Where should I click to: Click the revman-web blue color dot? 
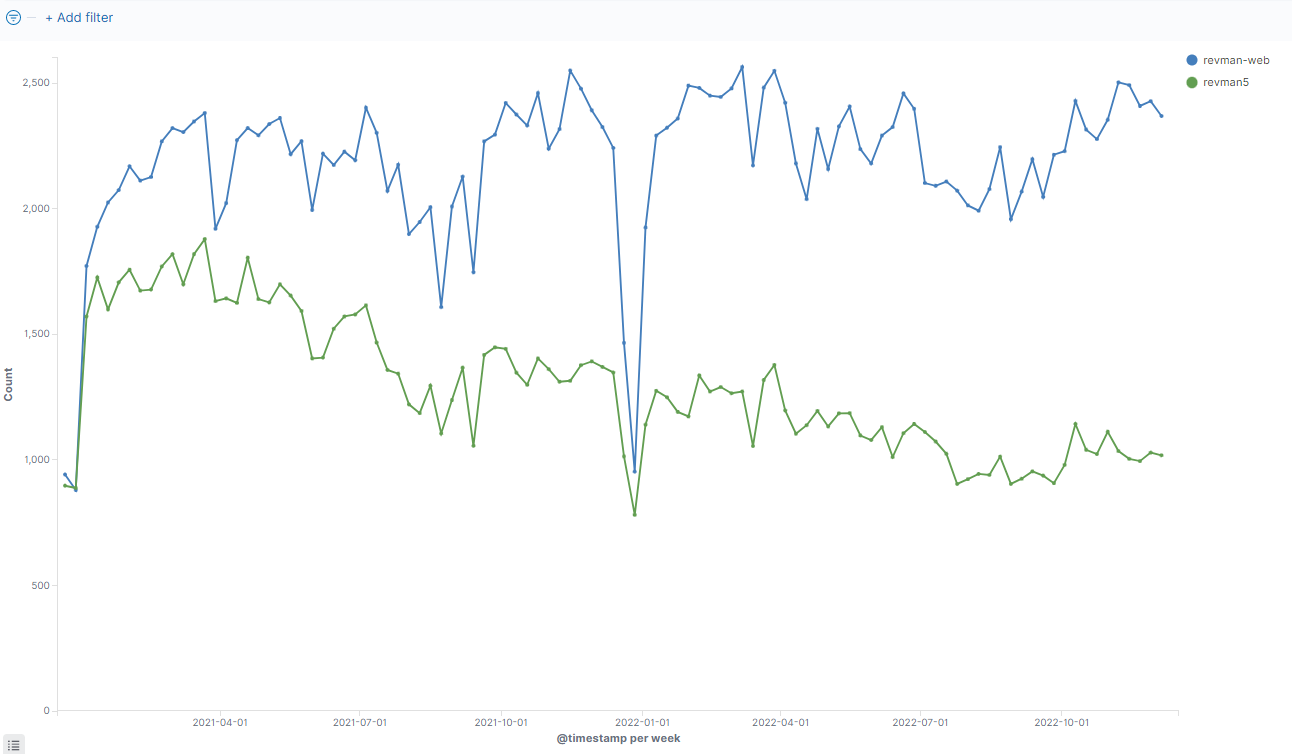1191,61
